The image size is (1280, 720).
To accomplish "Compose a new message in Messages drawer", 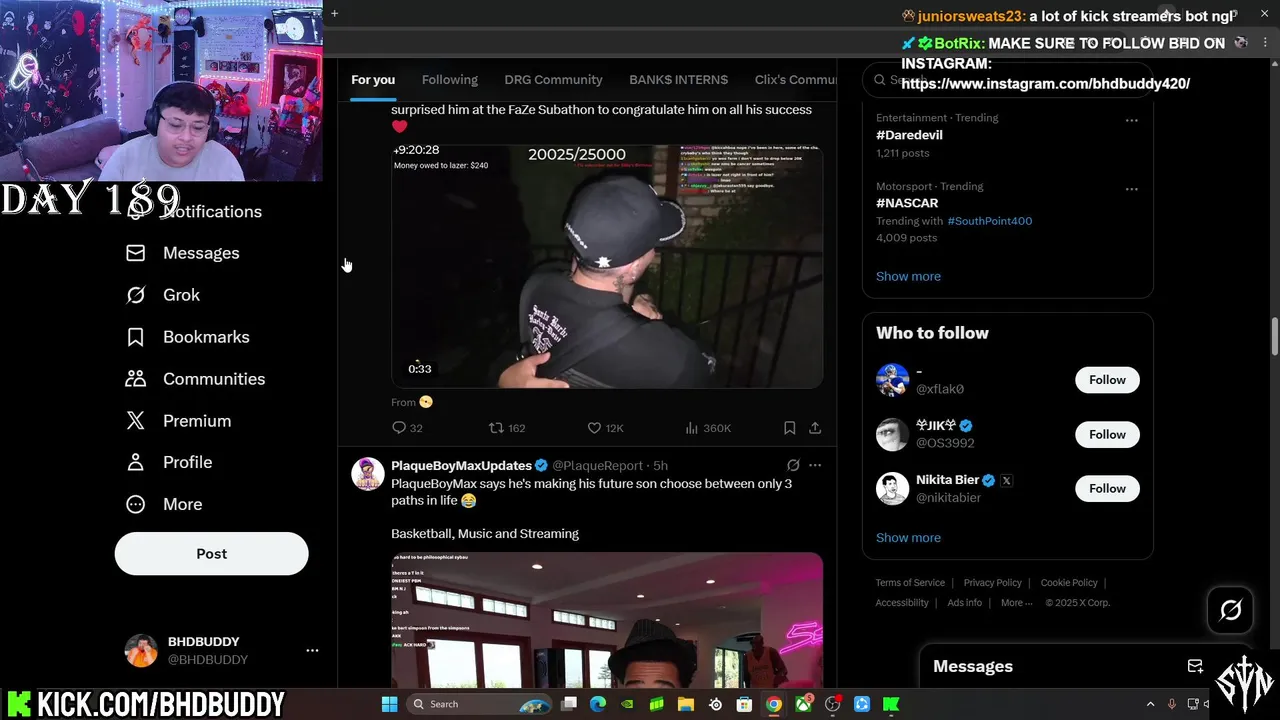I will click(x=1195, y=666).
